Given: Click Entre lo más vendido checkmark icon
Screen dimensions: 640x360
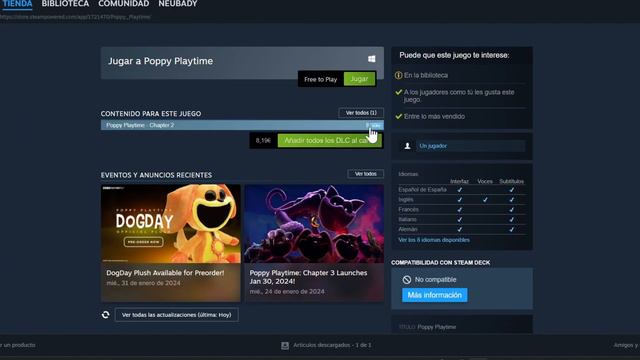Looking at the screenshot, I should (399, 116).
